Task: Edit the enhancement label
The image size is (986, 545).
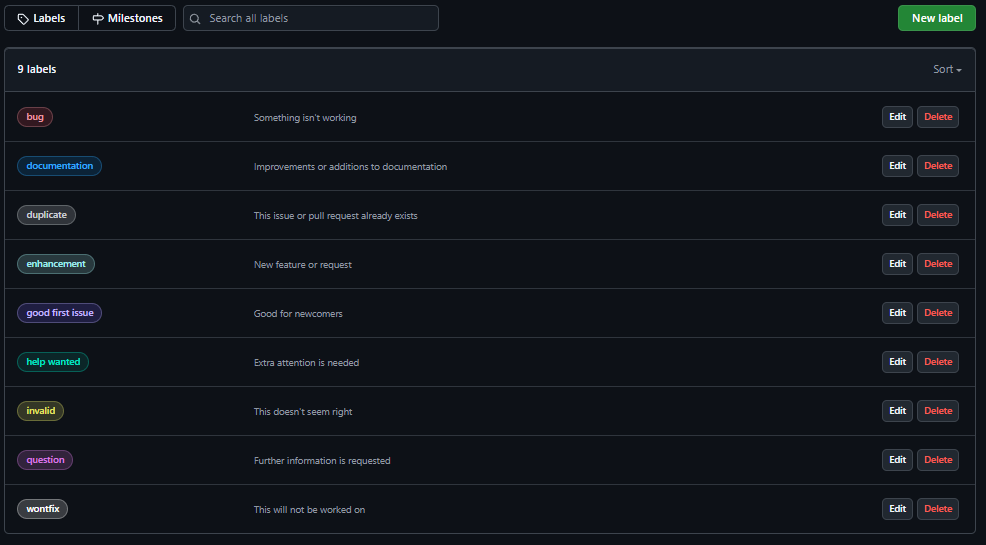Action: pyautogui.click(x=897, y=264)
